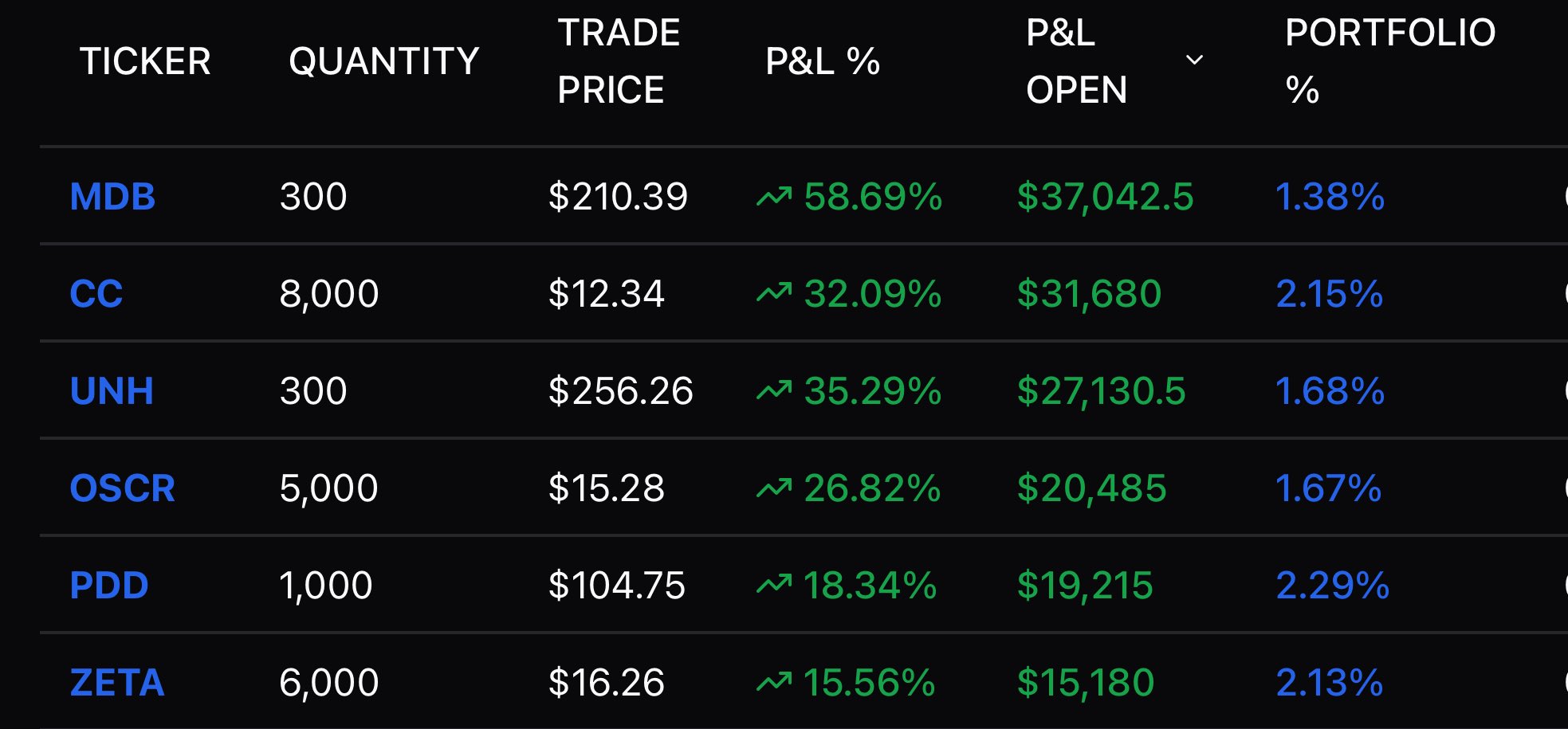Sort by the TRADE PRICE column header
The width and height of the screenshot is (1568, 729).
pyautogui.click(x=619, y=61)
